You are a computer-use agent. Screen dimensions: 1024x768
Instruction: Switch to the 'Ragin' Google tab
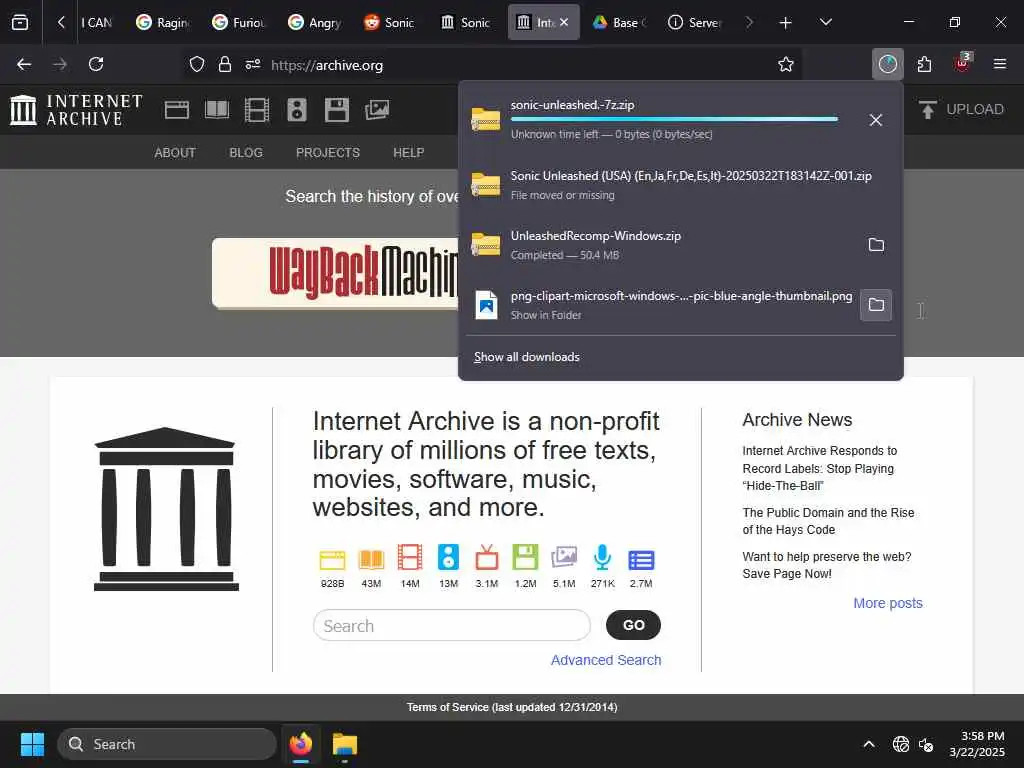click(x=163, y=22)
